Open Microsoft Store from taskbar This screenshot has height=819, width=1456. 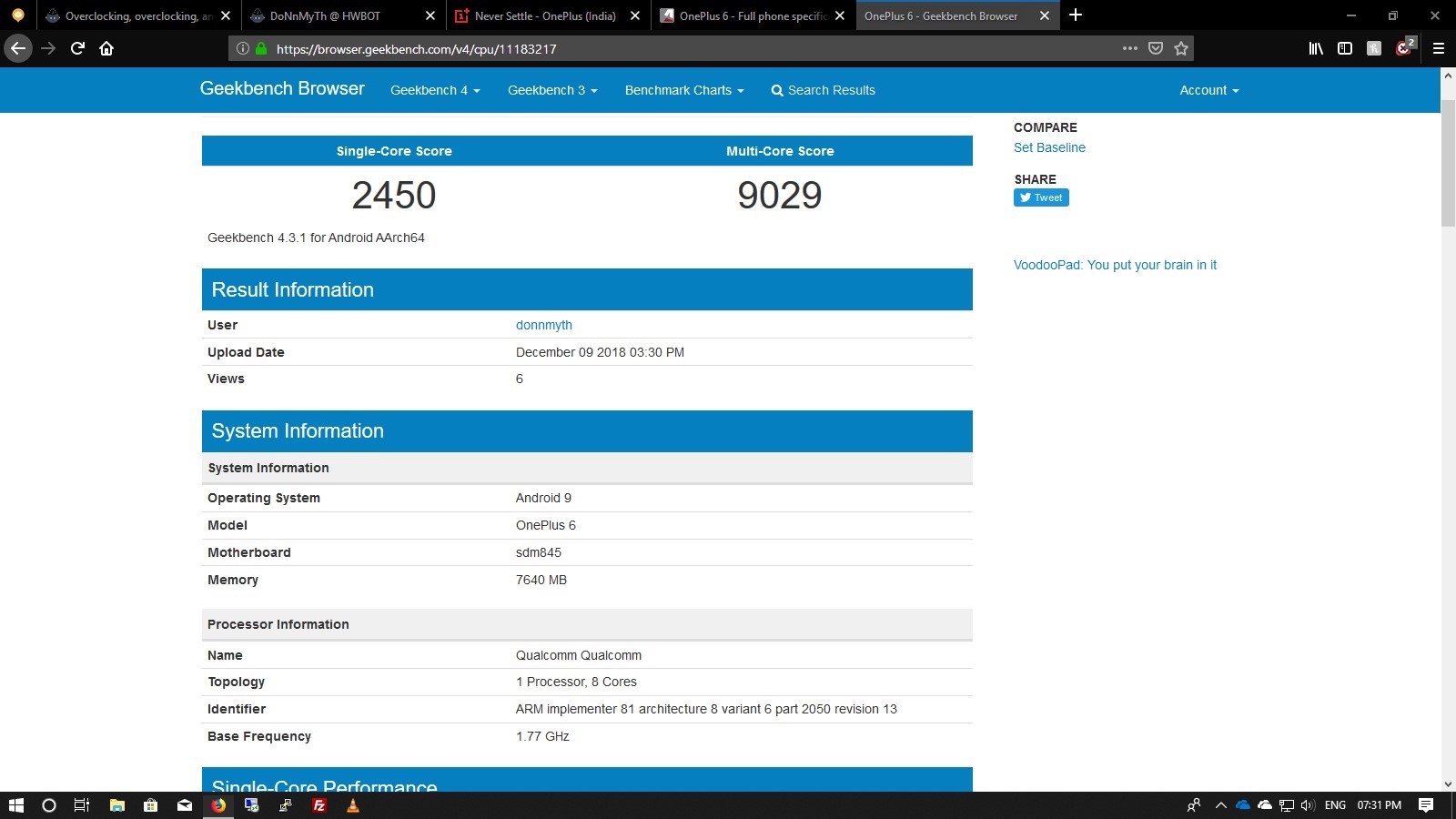coord(151,805)
